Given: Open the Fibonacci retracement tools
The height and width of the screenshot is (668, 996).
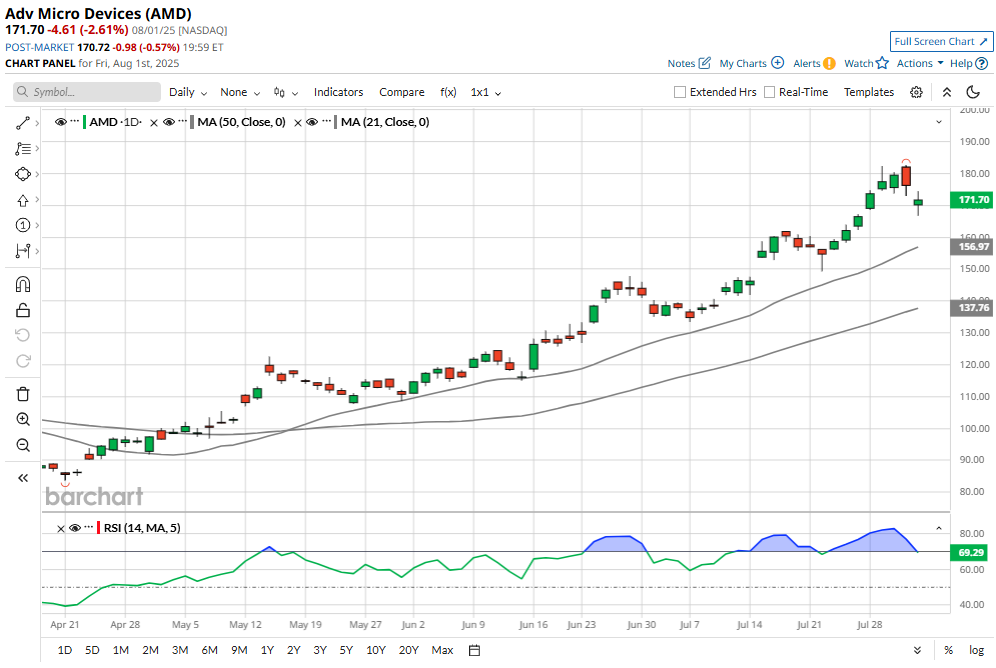Looking at the screenshot, I should pyautogui.click(x=23, y=149).
